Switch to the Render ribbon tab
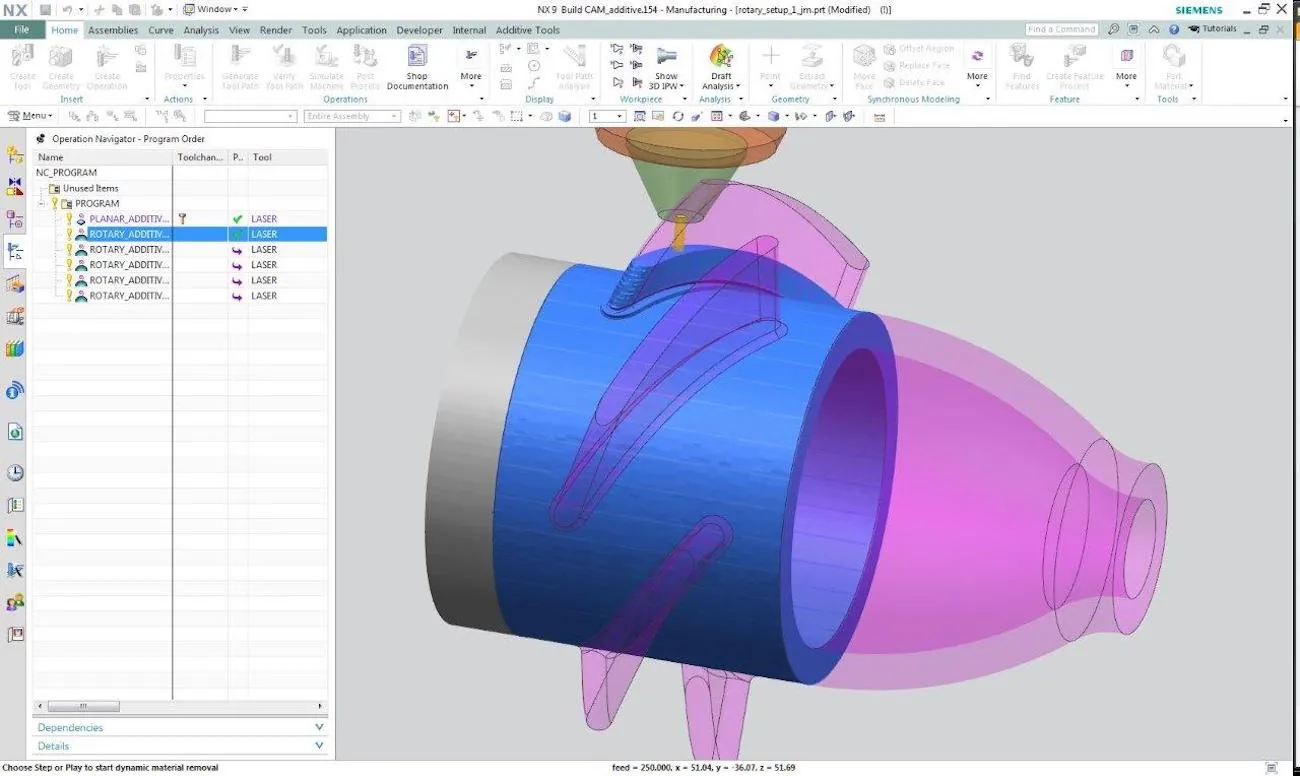This screenshot has height=776, width=1300. coord(275,30)
